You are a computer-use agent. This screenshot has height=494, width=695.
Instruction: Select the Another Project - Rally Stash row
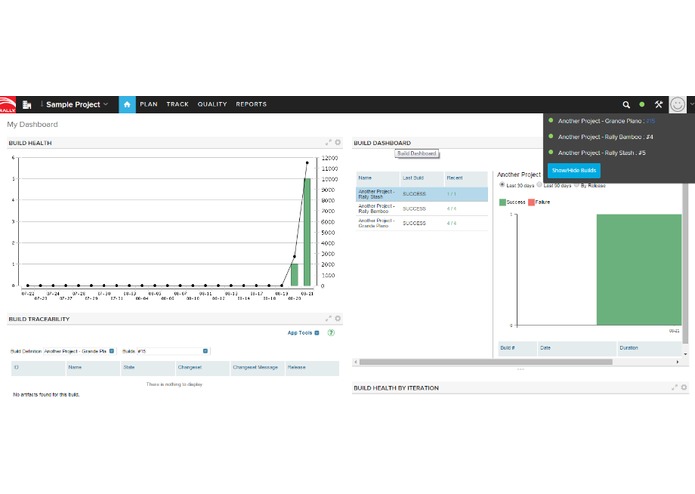click(x=422, y=194)
